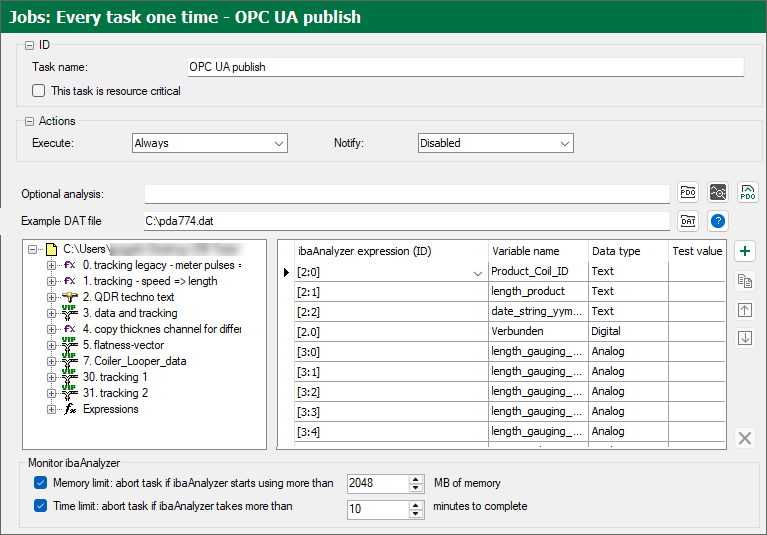
Task: Select the length_product cell
Action: click(538, 291)
